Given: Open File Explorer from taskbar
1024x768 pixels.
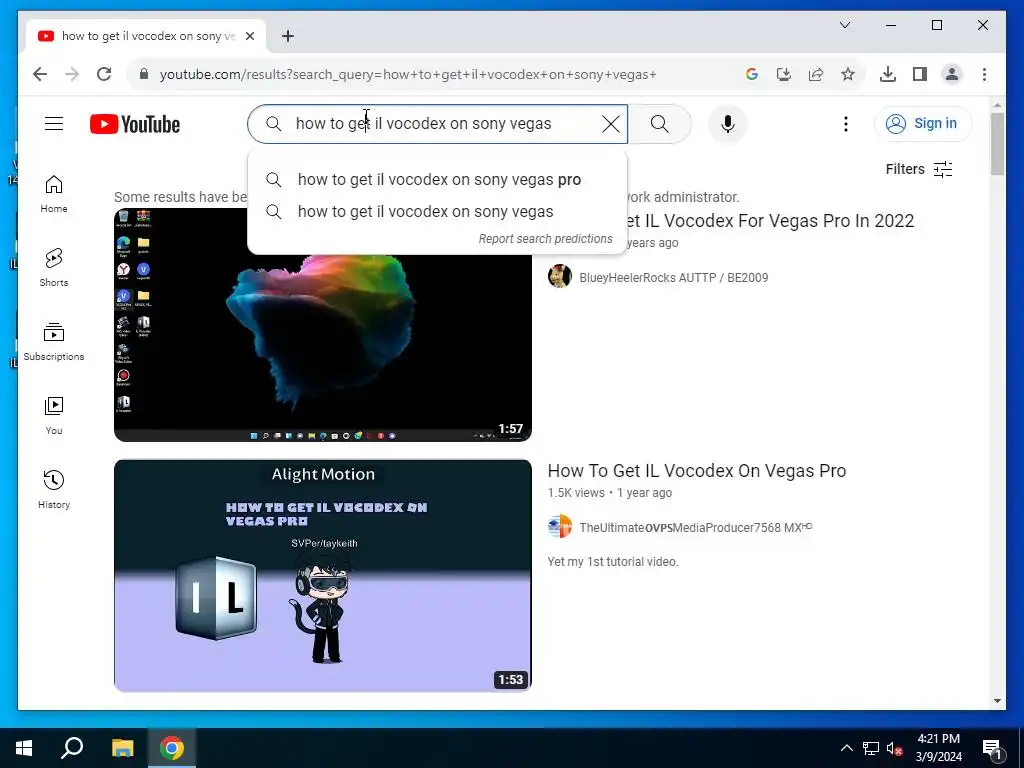Looking at the screenshot, I should [122, 748].
